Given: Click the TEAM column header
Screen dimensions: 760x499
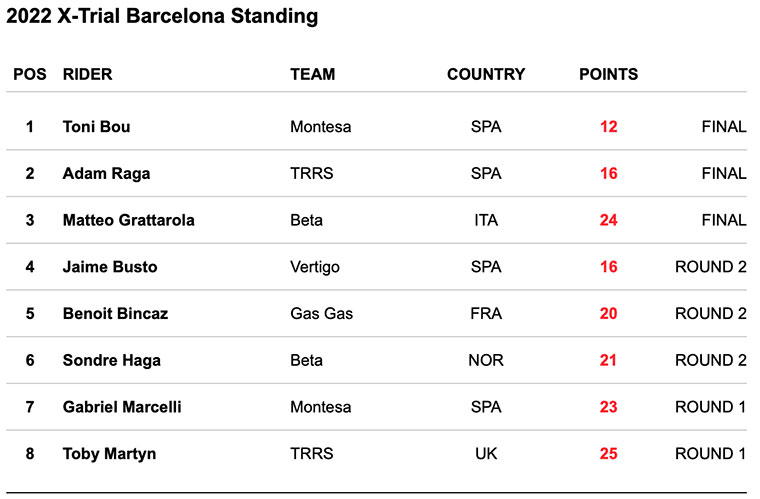Looking at the screenshot, I should 312,74.
